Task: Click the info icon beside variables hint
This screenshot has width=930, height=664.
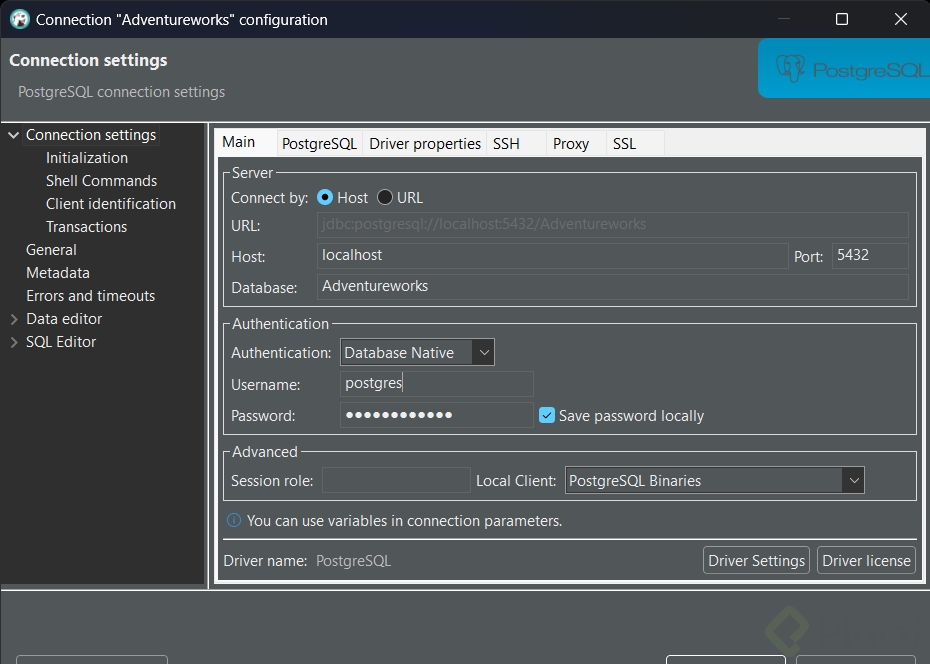Action: click(234, 521)
